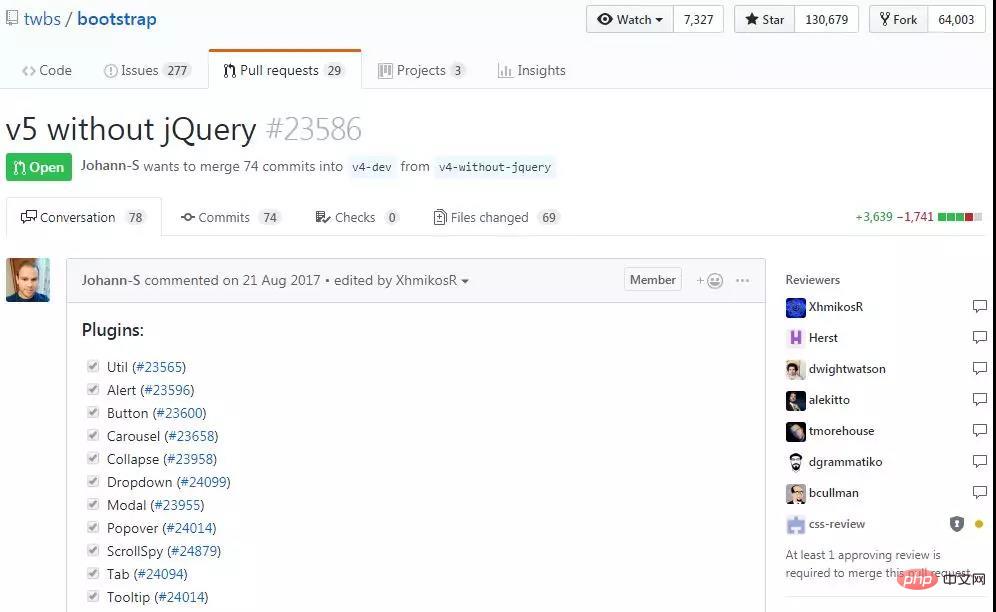Open the comment options ellipsis menu
This screenshot has width=996, height=612.
[x=743, y=280]
